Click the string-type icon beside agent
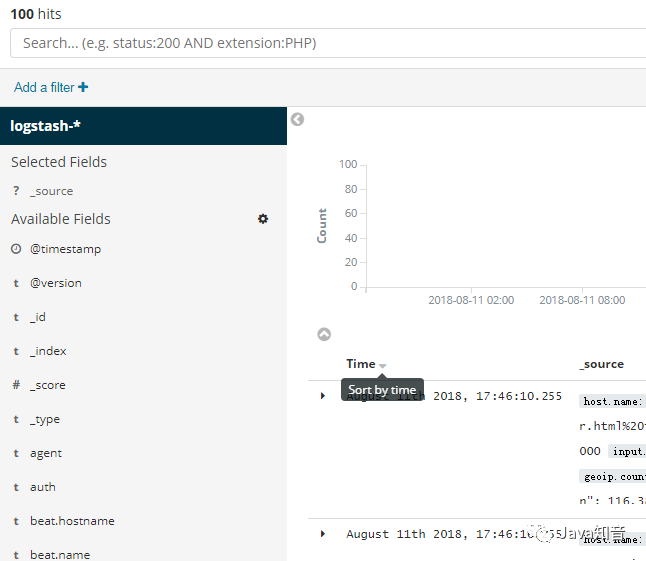 tap(16, 453)
